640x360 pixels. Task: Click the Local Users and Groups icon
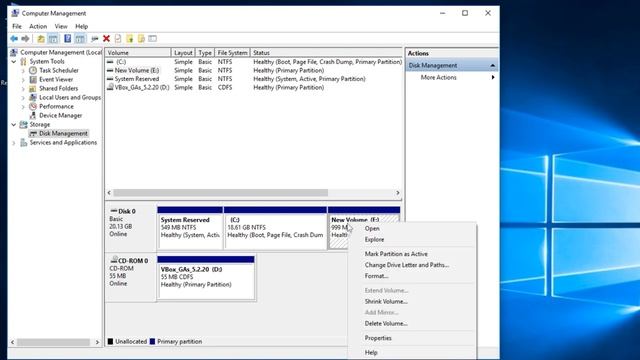[x=33, y=97]
